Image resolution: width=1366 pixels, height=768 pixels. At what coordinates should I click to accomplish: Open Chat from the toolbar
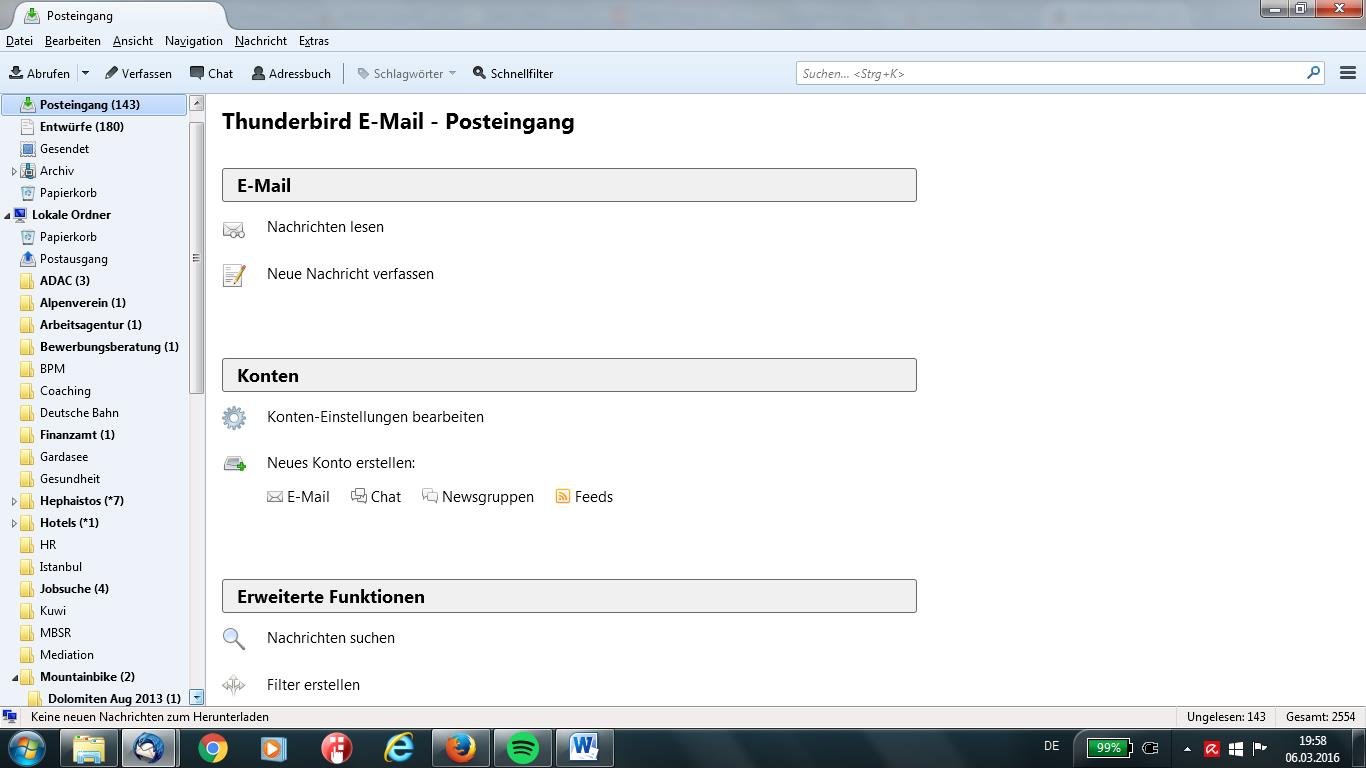tap(212, 73)
